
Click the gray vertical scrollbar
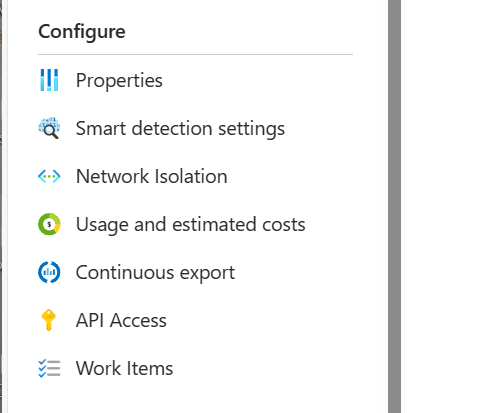pyautogui.click(x=394, y=206)
